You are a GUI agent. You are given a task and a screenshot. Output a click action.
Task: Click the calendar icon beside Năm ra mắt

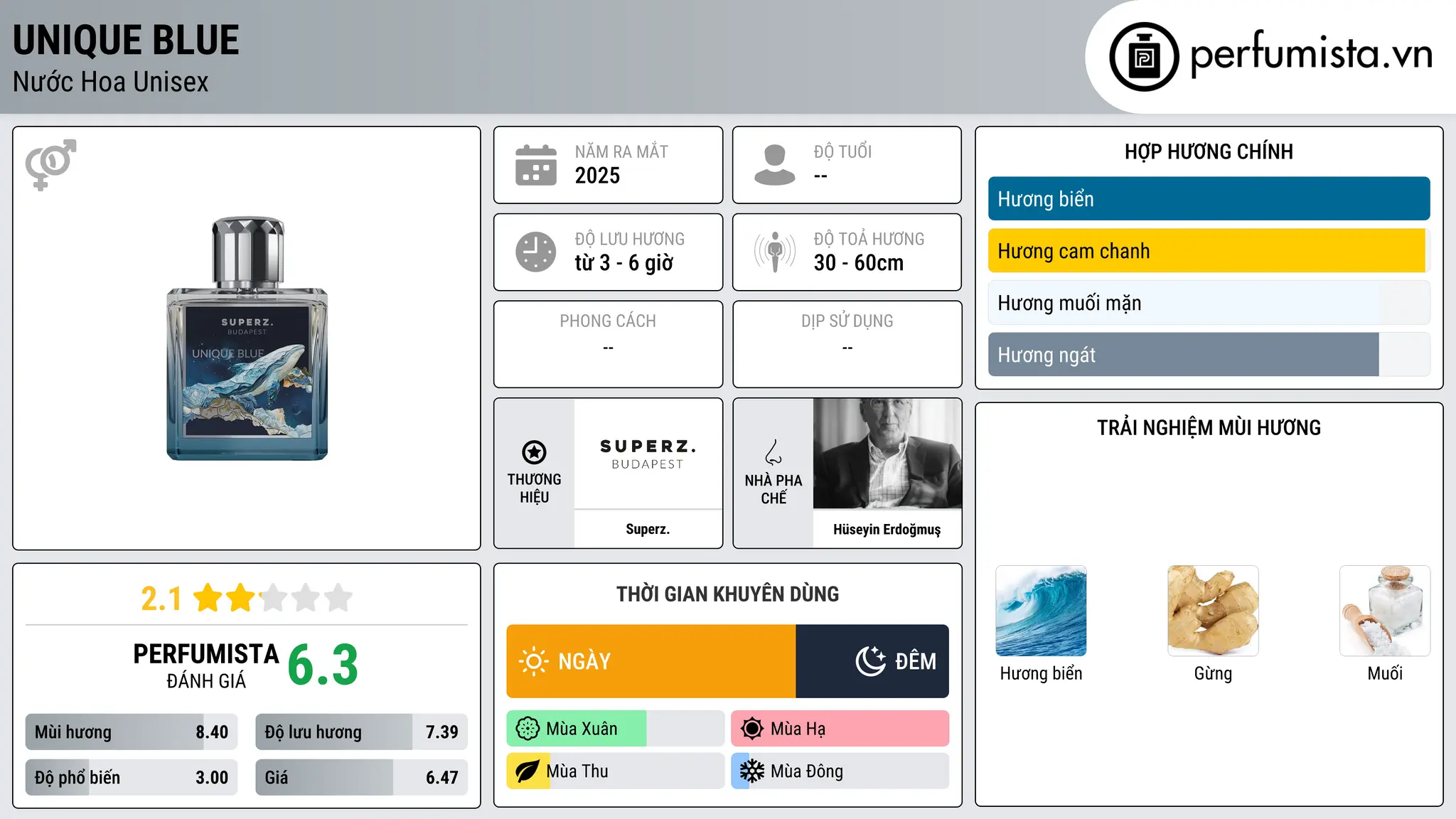click(536, 165)
